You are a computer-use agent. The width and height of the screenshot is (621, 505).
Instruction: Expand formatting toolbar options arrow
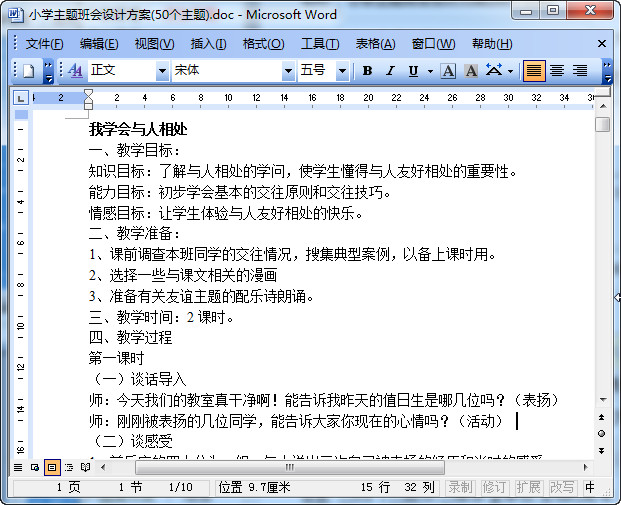click(607, 71)
